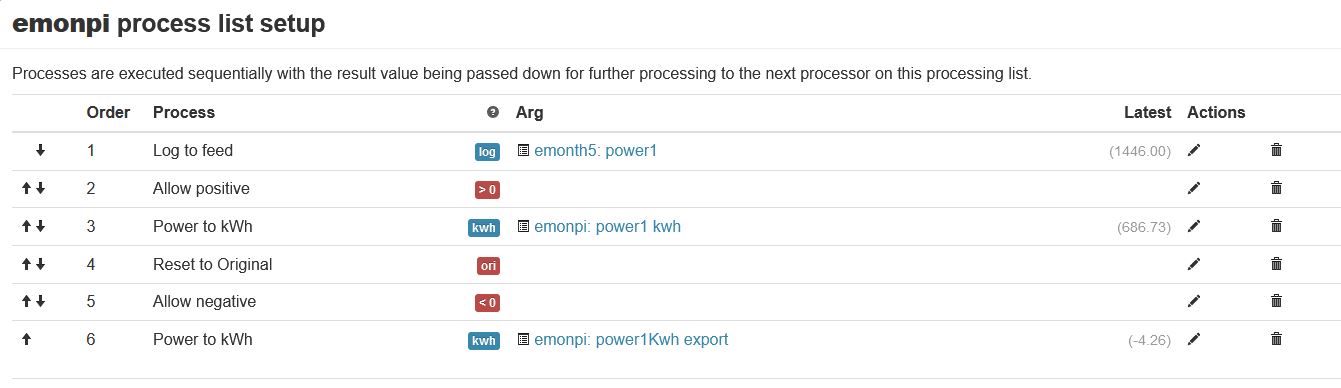This screenshot has height=388, width=1341.
Task: Open the emonpi: power1 kwh feed link
Action: (x=607, y=226)
